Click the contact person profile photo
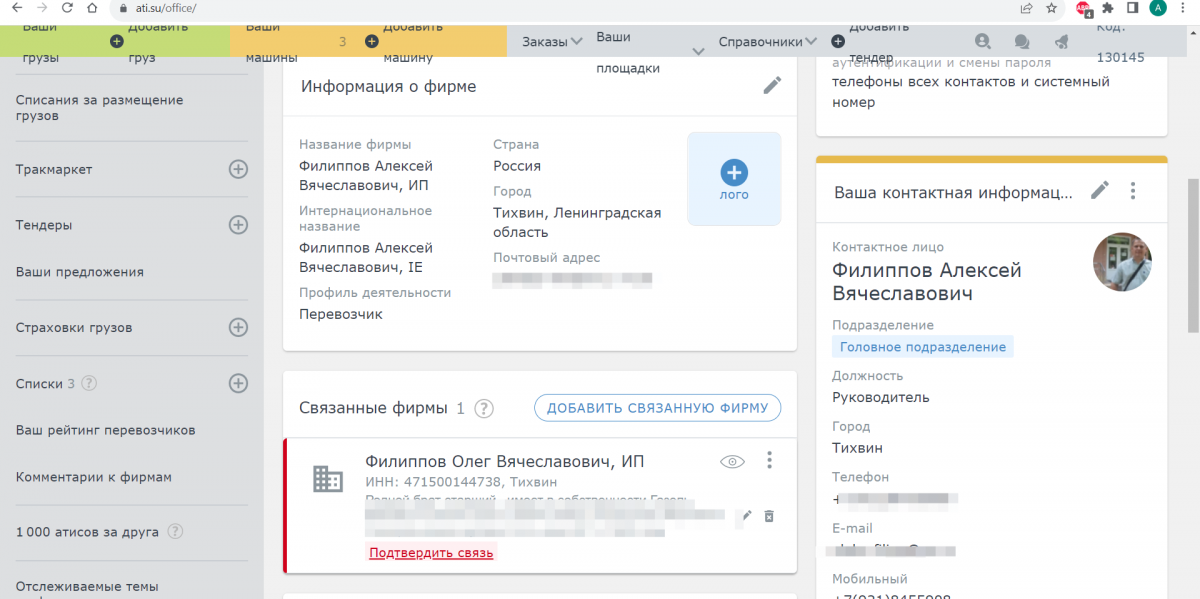The width and height of the screenshot is (1200, 599). (1122, 262)
